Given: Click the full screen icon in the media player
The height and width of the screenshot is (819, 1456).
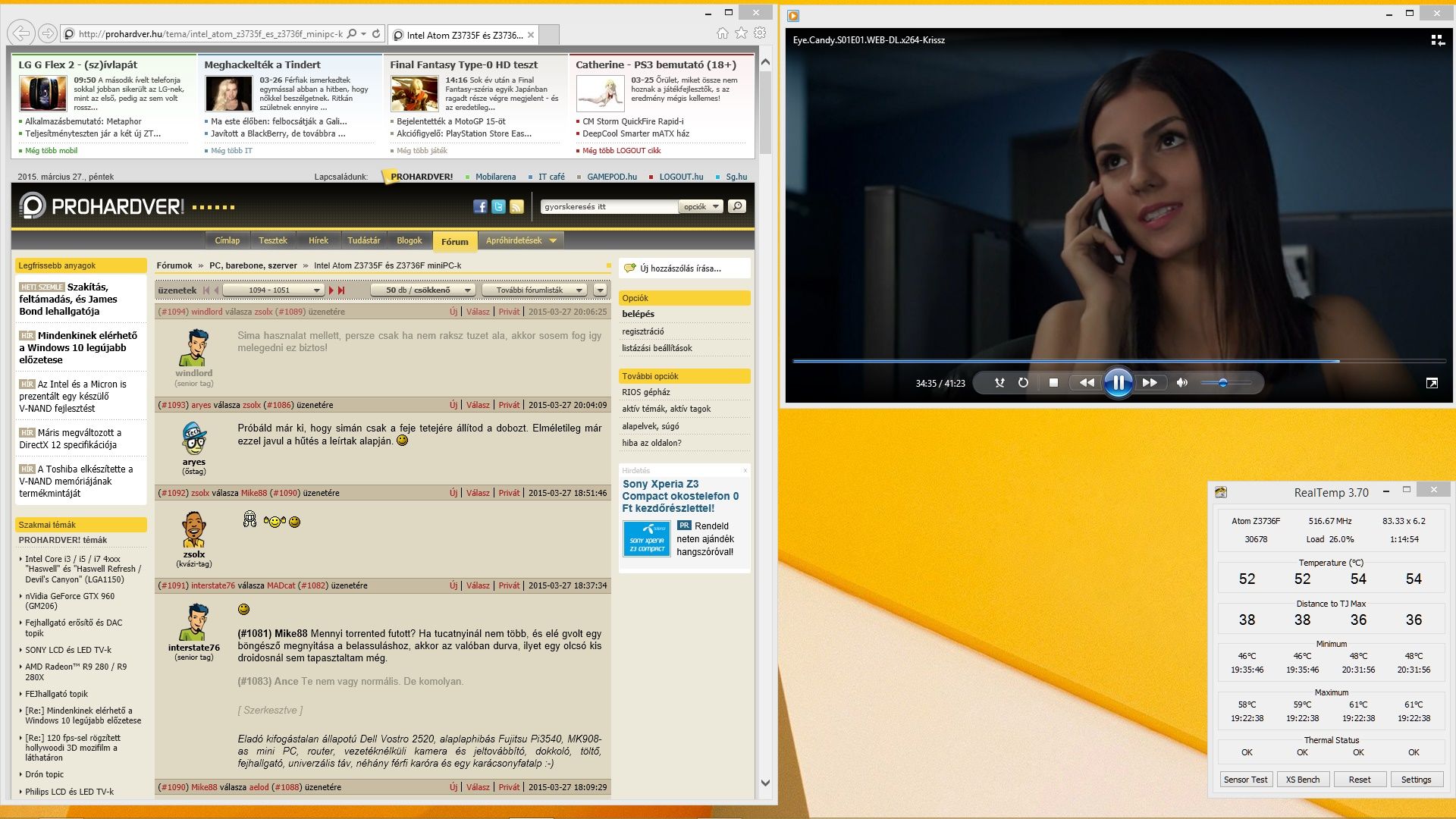Looking at the screenshot, I should tap(1432, 383).
